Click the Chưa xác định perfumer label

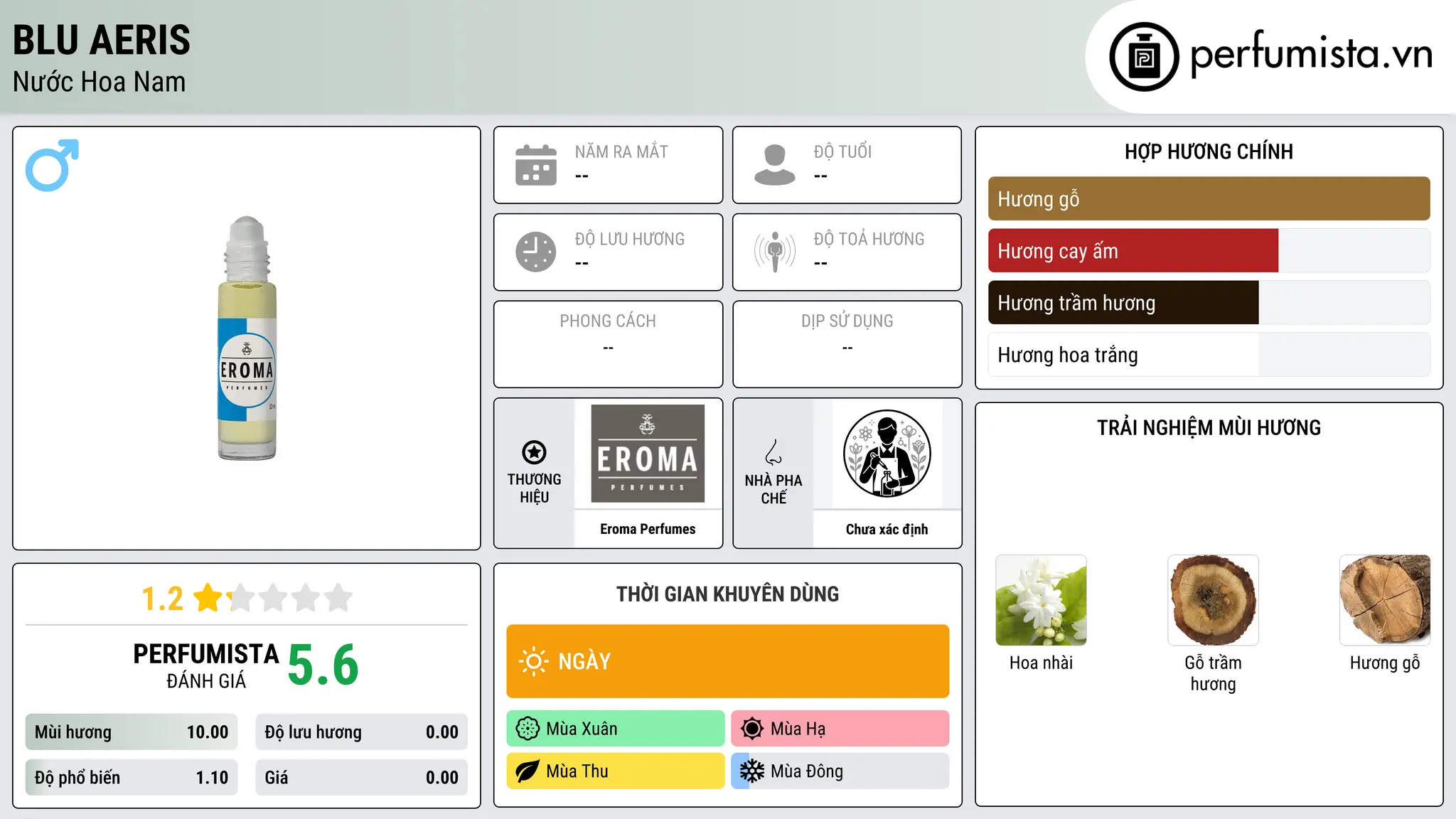(887, 529)
